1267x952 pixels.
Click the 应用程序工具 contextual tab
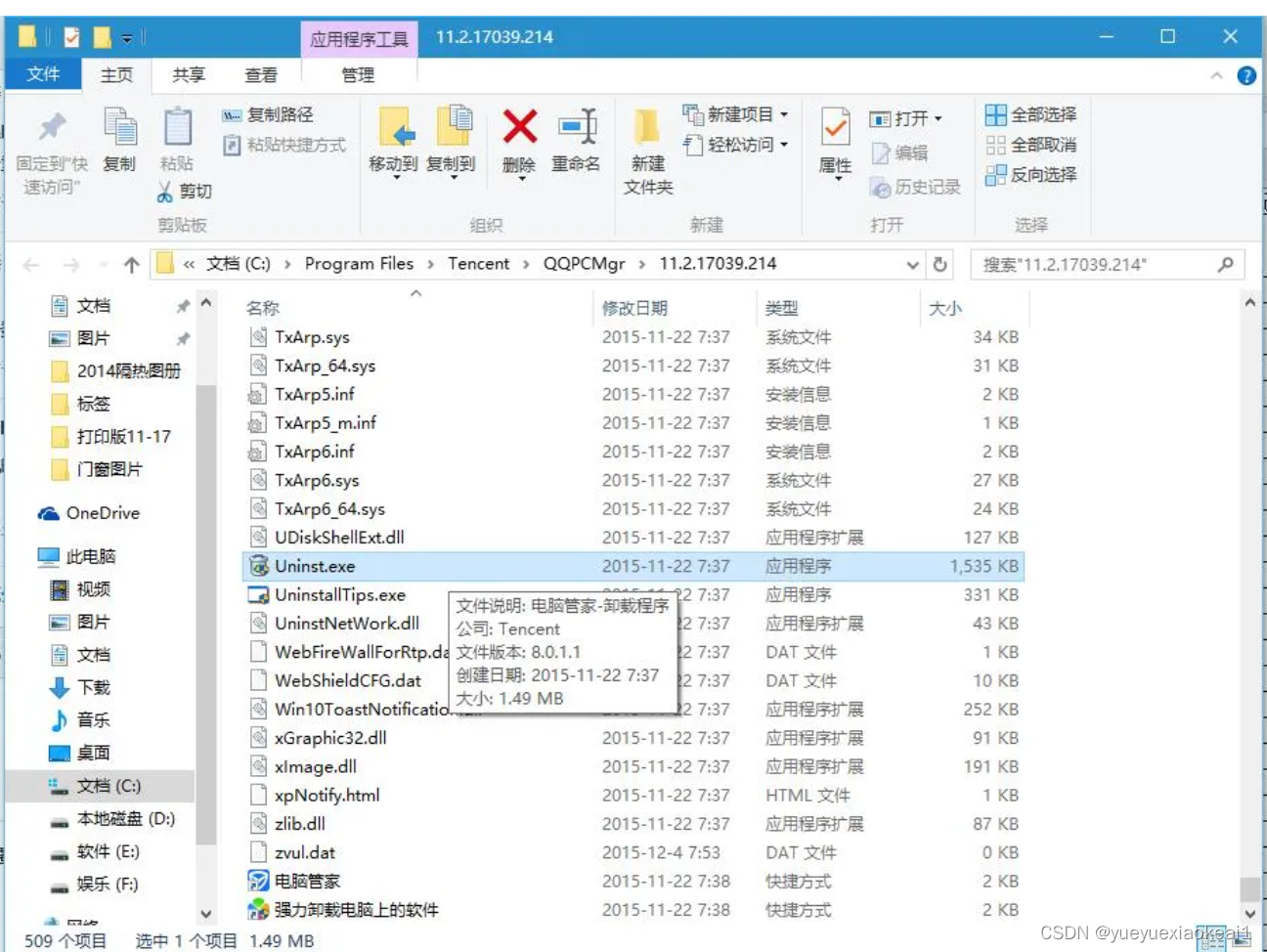[359, 39]
